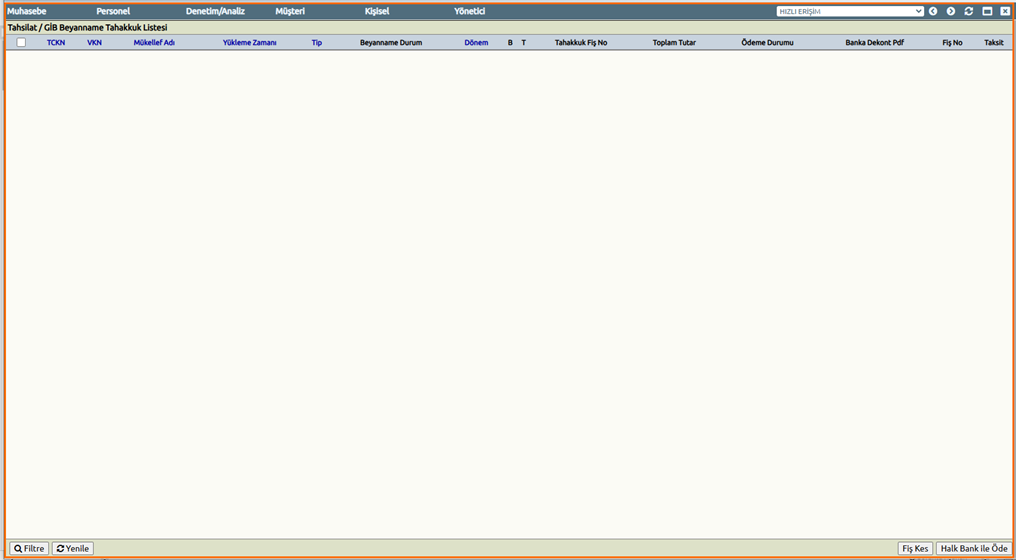Click Halk Bank ile Öde button
1016x560 pixels.
tap(973, 548)
